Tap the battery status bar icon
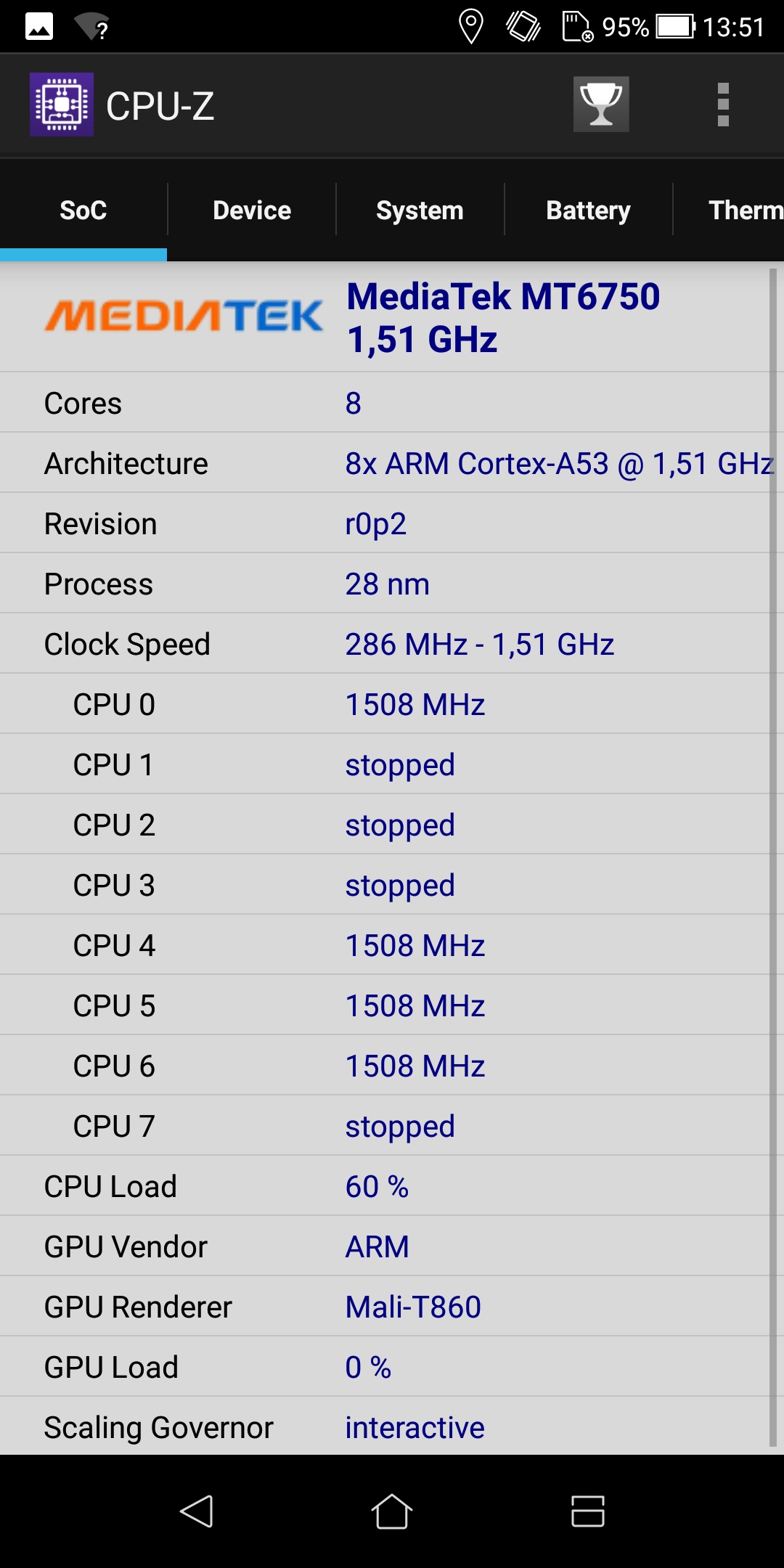The image size is (784, 1568). (676, 27)
